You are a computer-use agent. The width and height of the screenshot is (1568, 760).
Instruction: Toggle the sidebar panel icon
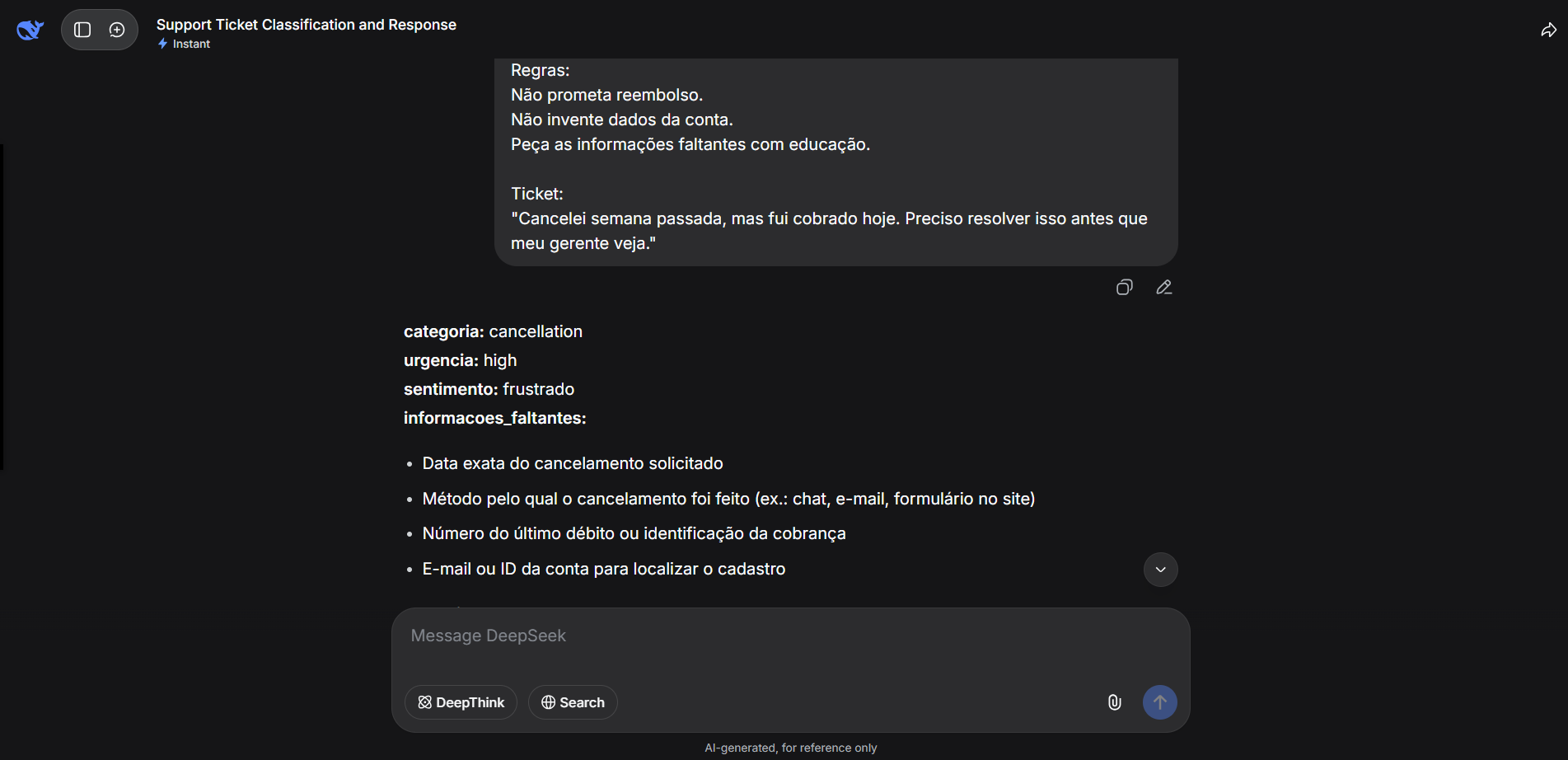tap(82, 30)
